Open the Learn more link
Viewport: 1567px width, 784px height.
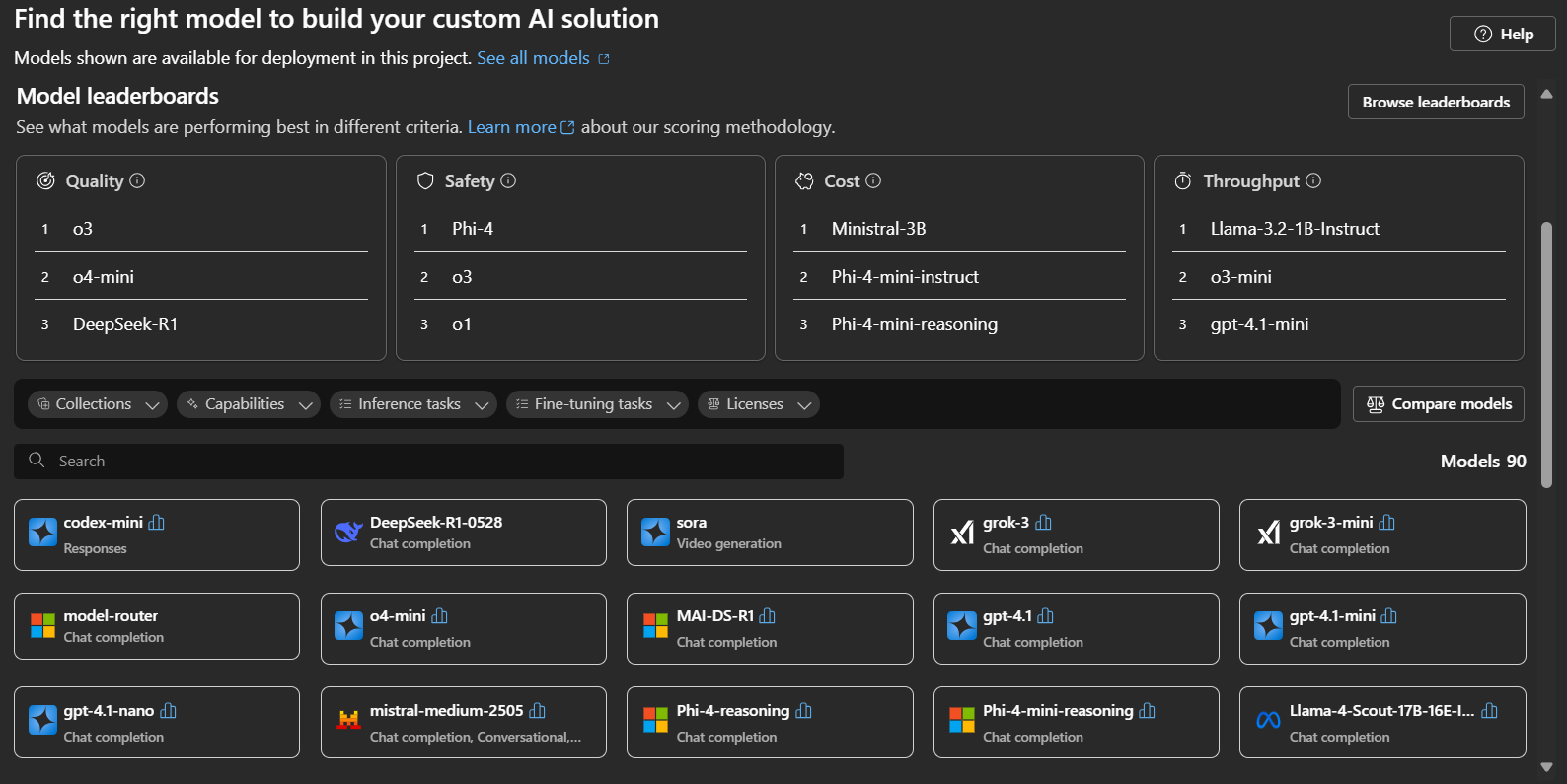521,127
